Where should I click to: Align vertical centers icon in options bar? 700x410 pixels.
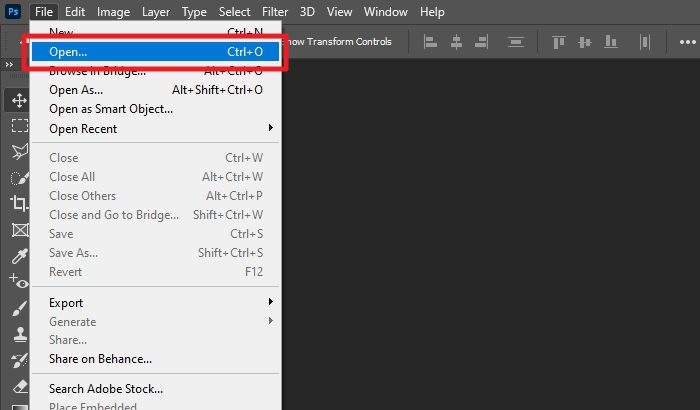584,42
